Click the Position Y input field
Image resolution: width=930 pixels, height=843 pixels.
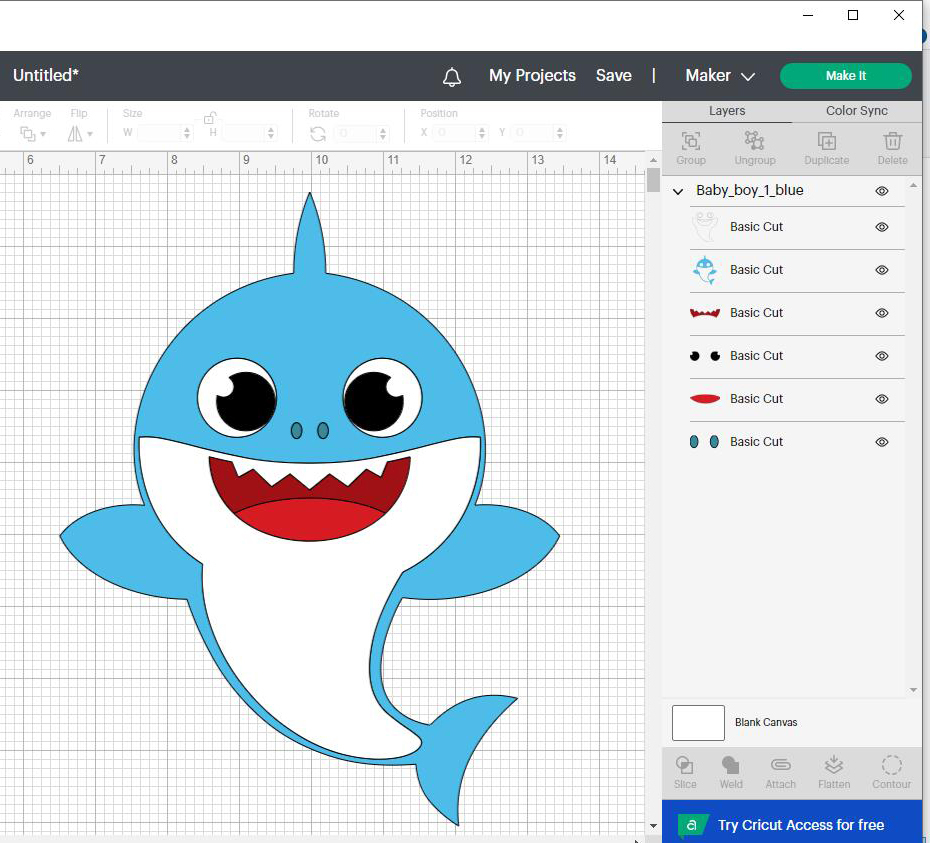coord(533,133)
